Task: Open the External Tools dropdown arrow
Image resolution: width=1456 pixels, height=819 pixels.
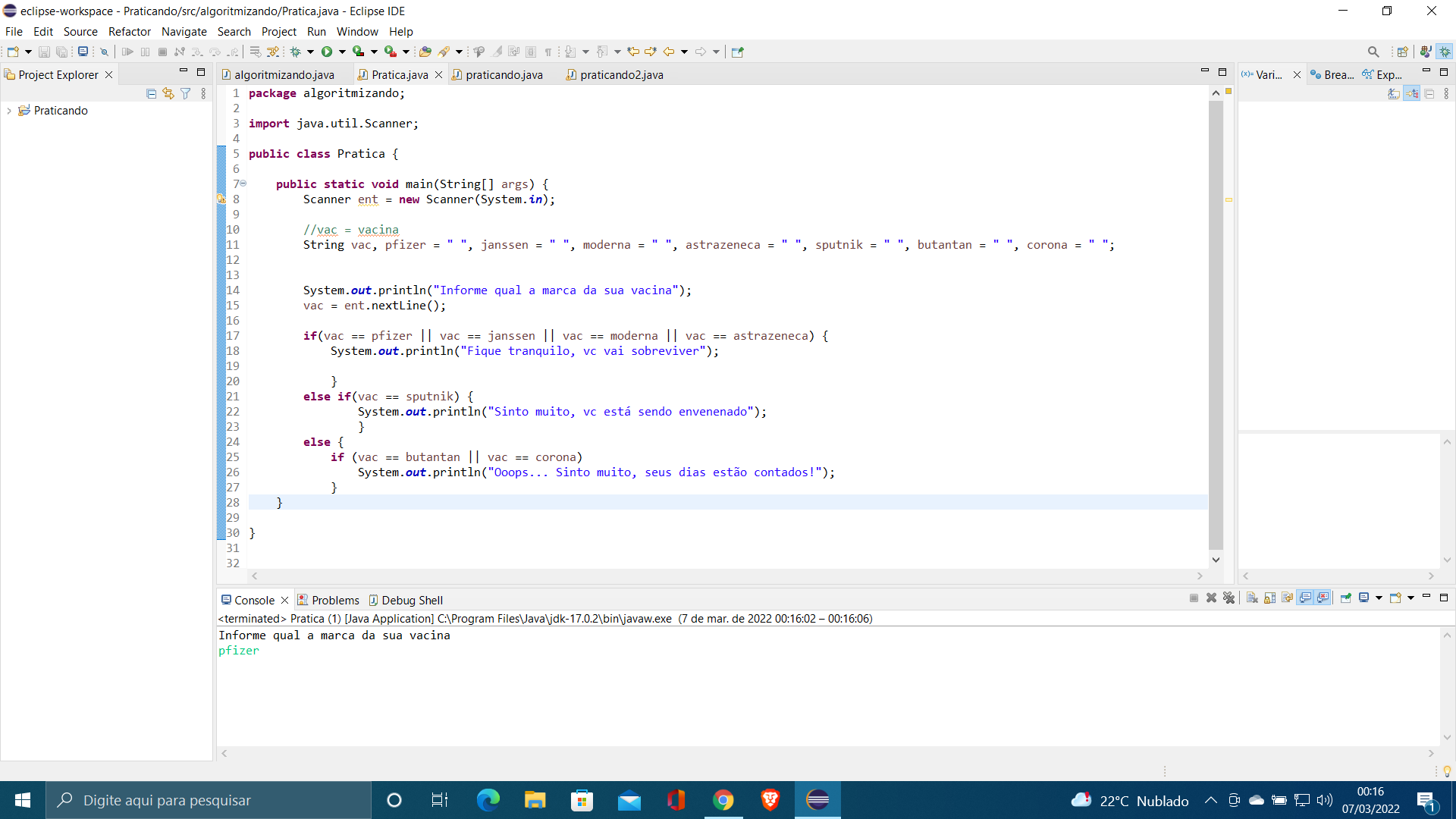Action: click(406, 52)
